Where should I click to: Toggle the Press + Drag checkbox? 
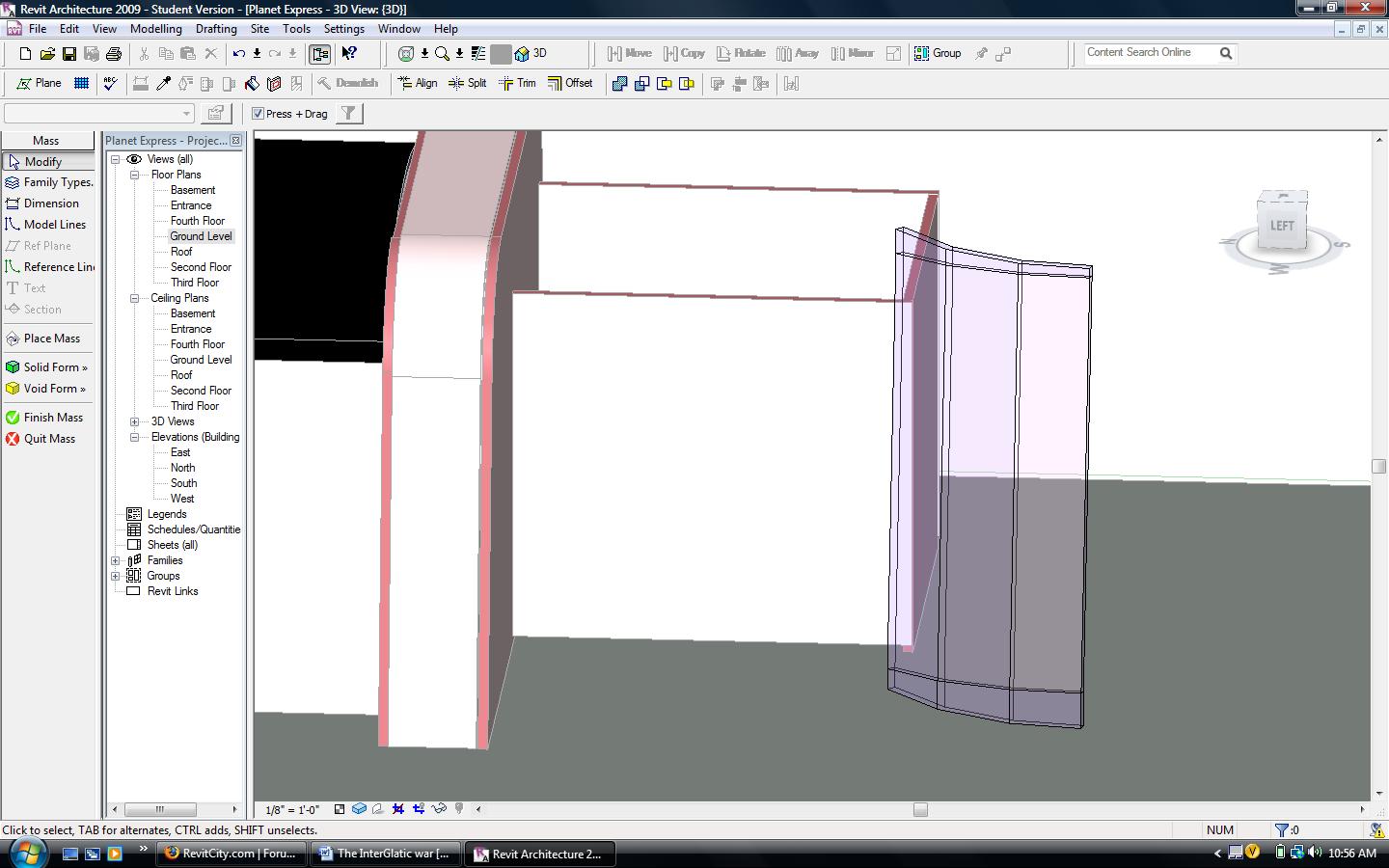[259, 114]
